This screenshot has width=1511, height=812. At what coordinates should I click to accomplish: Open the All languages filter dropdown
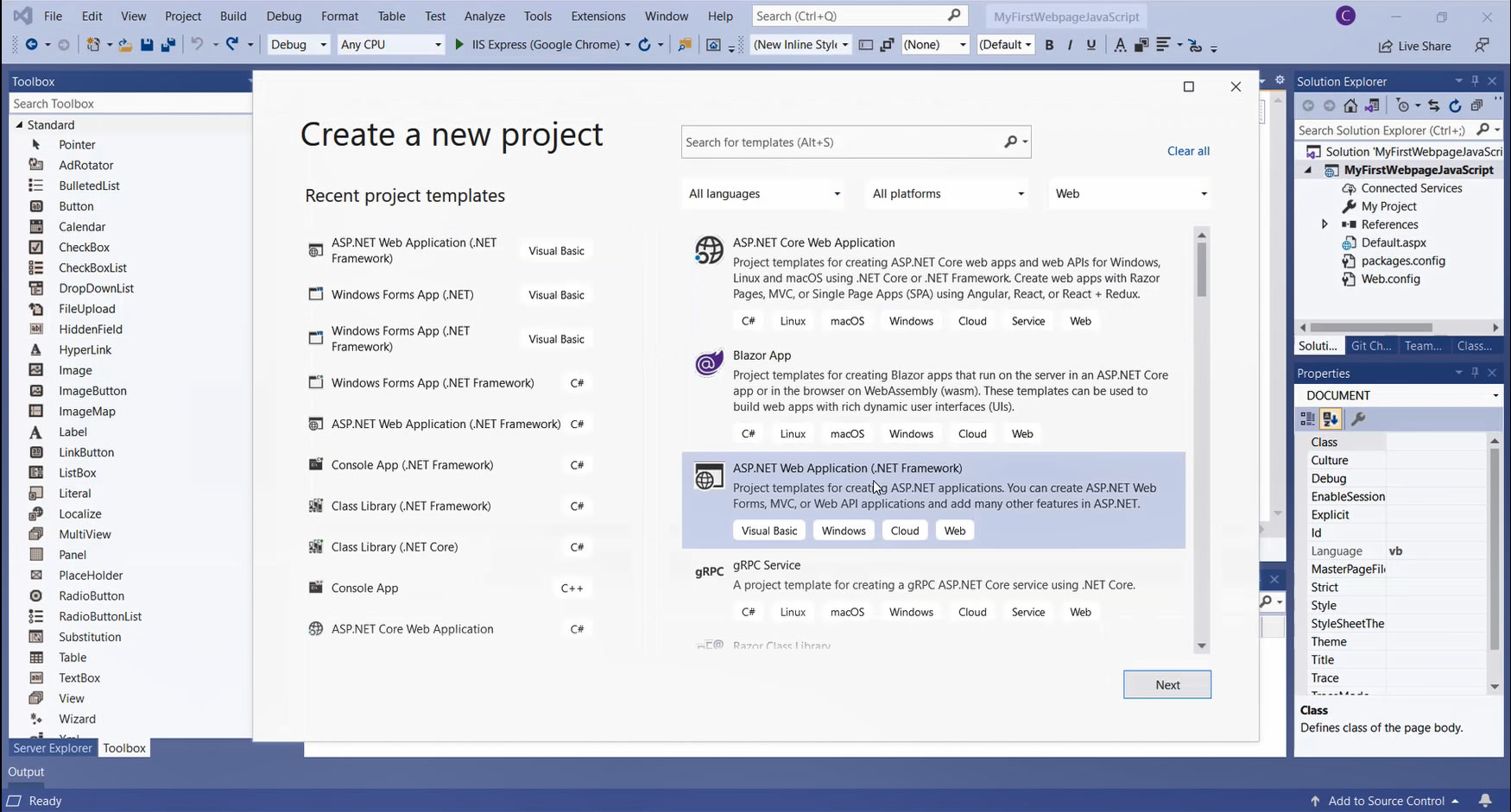[x=764, y=194]
